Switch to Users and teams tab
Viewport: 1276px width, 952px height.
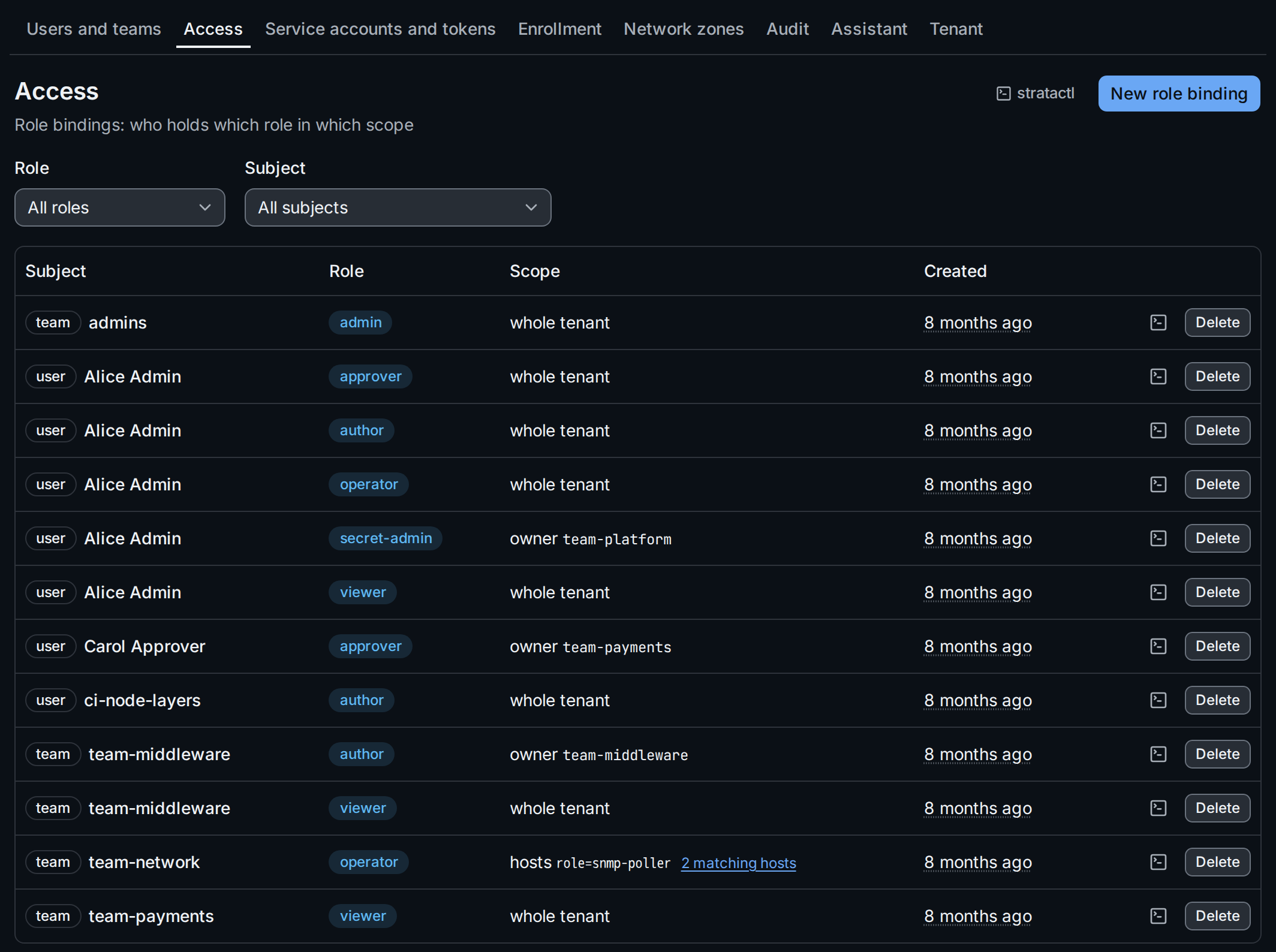[x=94, y=29]
